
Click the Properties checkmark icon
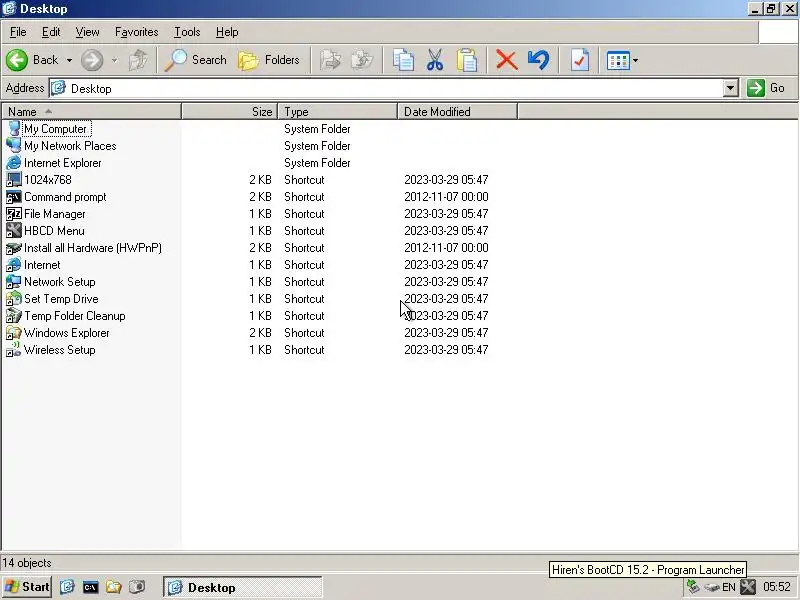580,60
